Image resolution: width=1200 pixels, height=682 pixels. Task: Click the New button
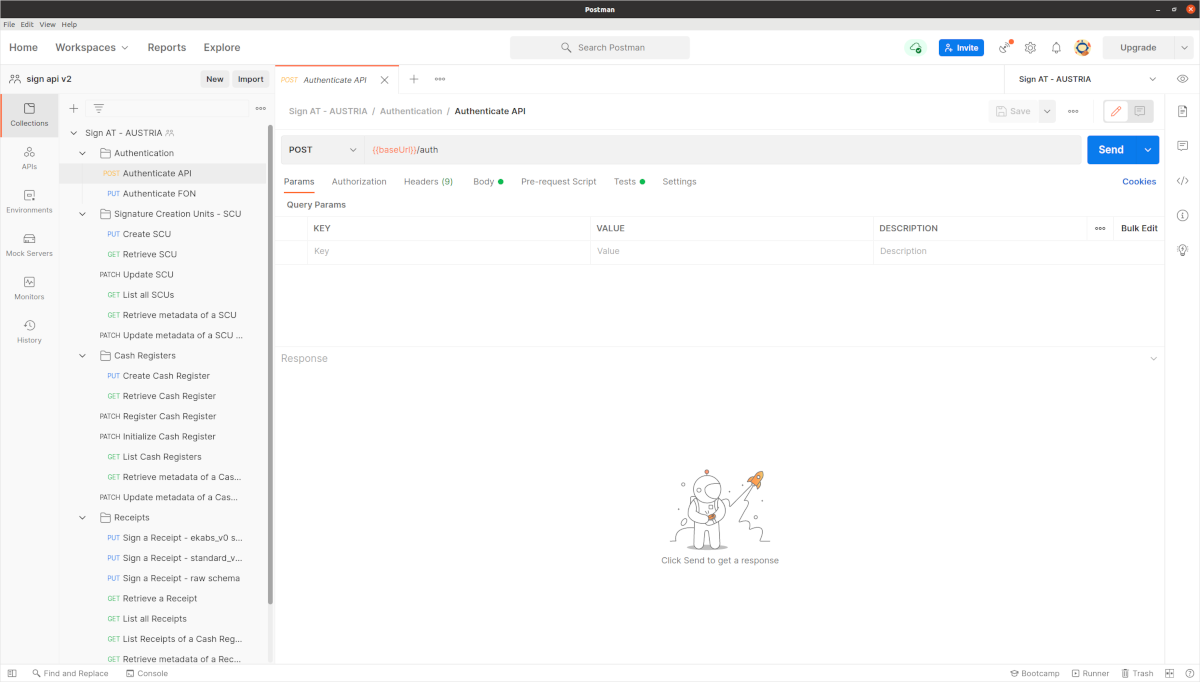point(215,79)
